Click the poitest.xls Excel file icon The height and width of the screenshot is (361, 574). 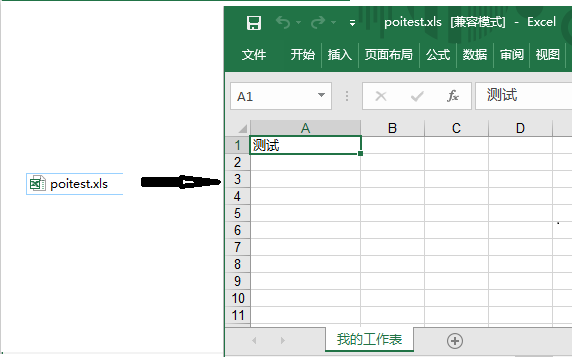[37, 183]
